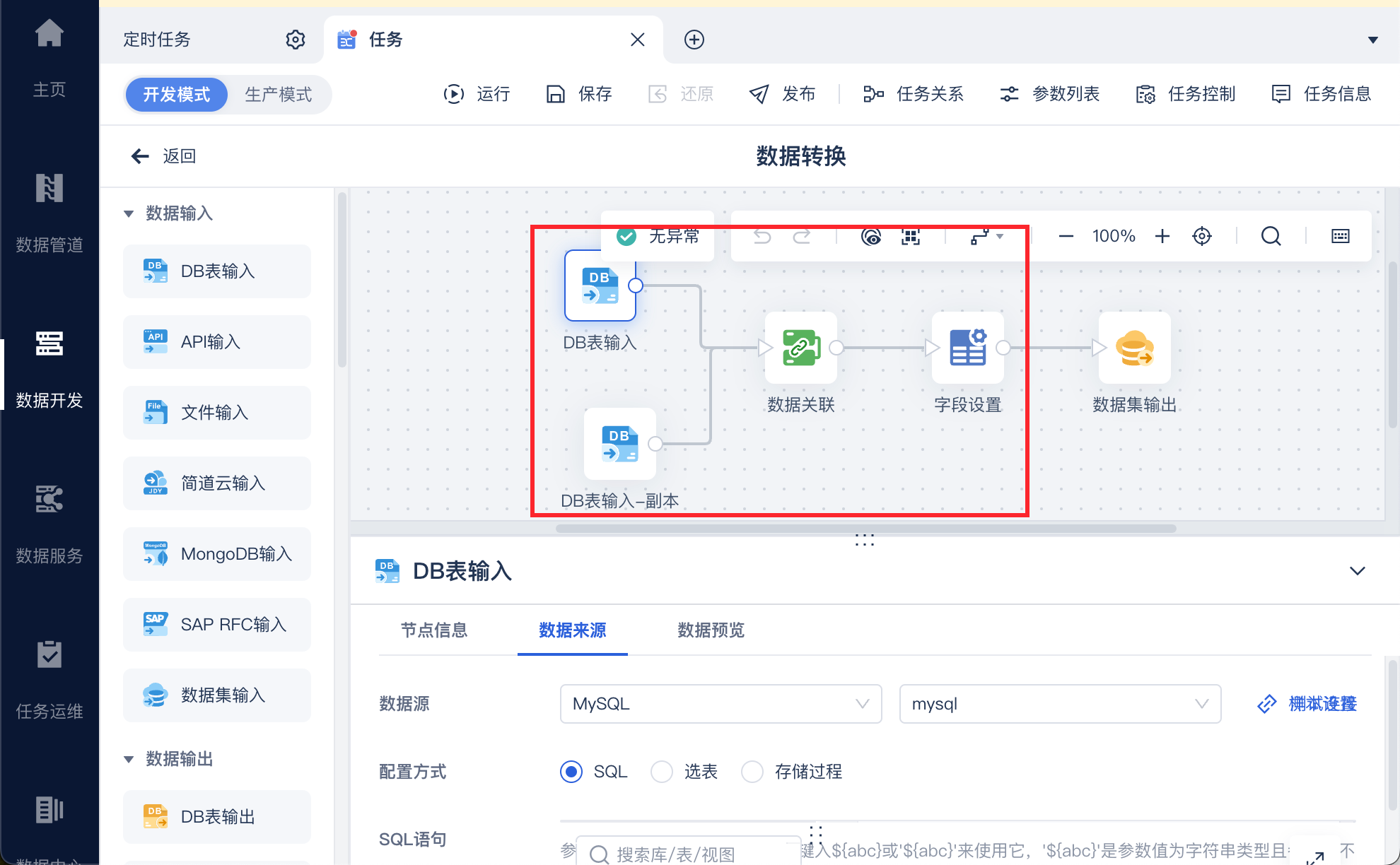Click the 数据关联 node icon on canvas
Viewport: 1400px width, 865px height.
click(x=800, y=348)
